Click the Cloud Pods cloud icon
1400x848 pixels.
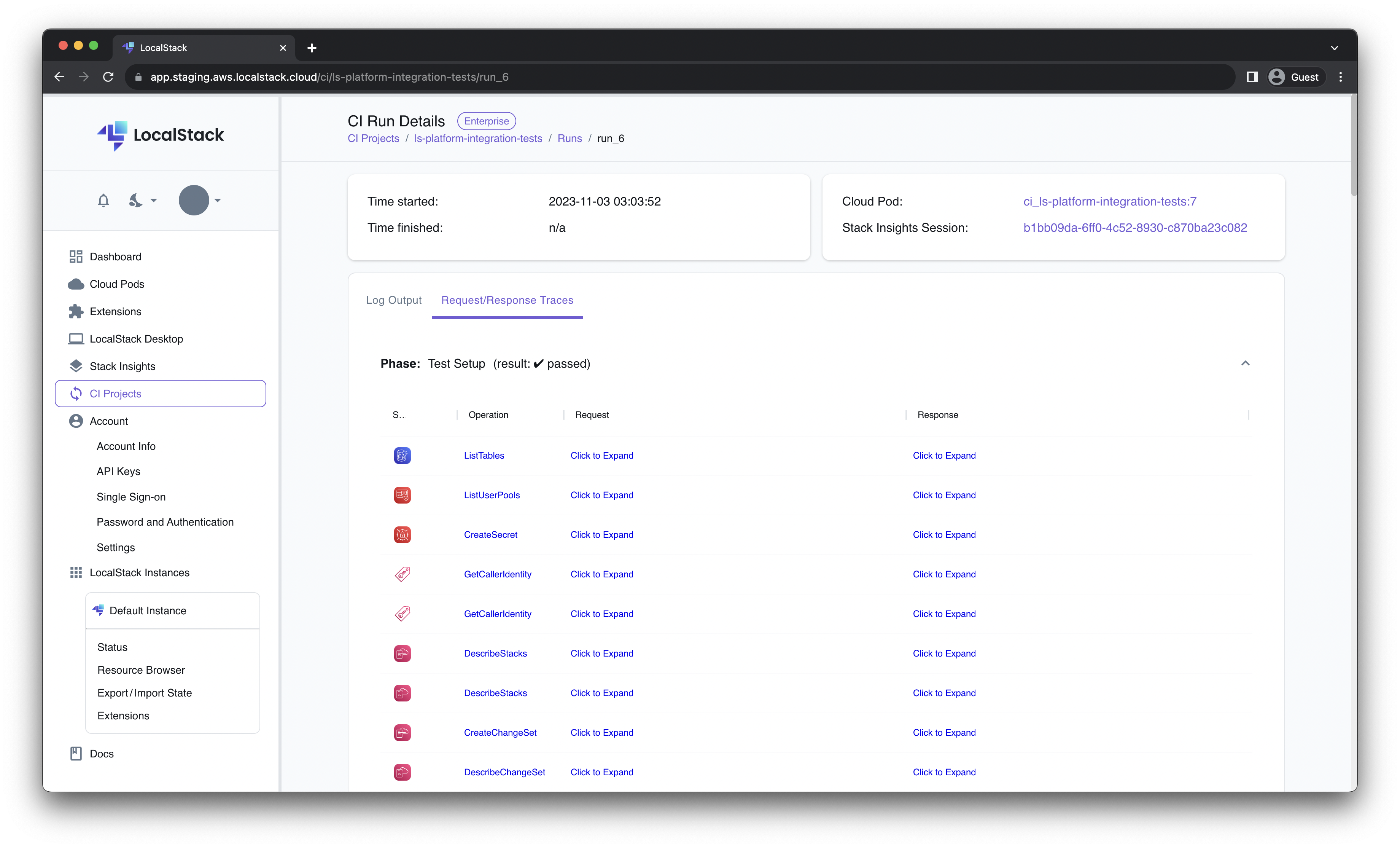[x=76, y=284]
